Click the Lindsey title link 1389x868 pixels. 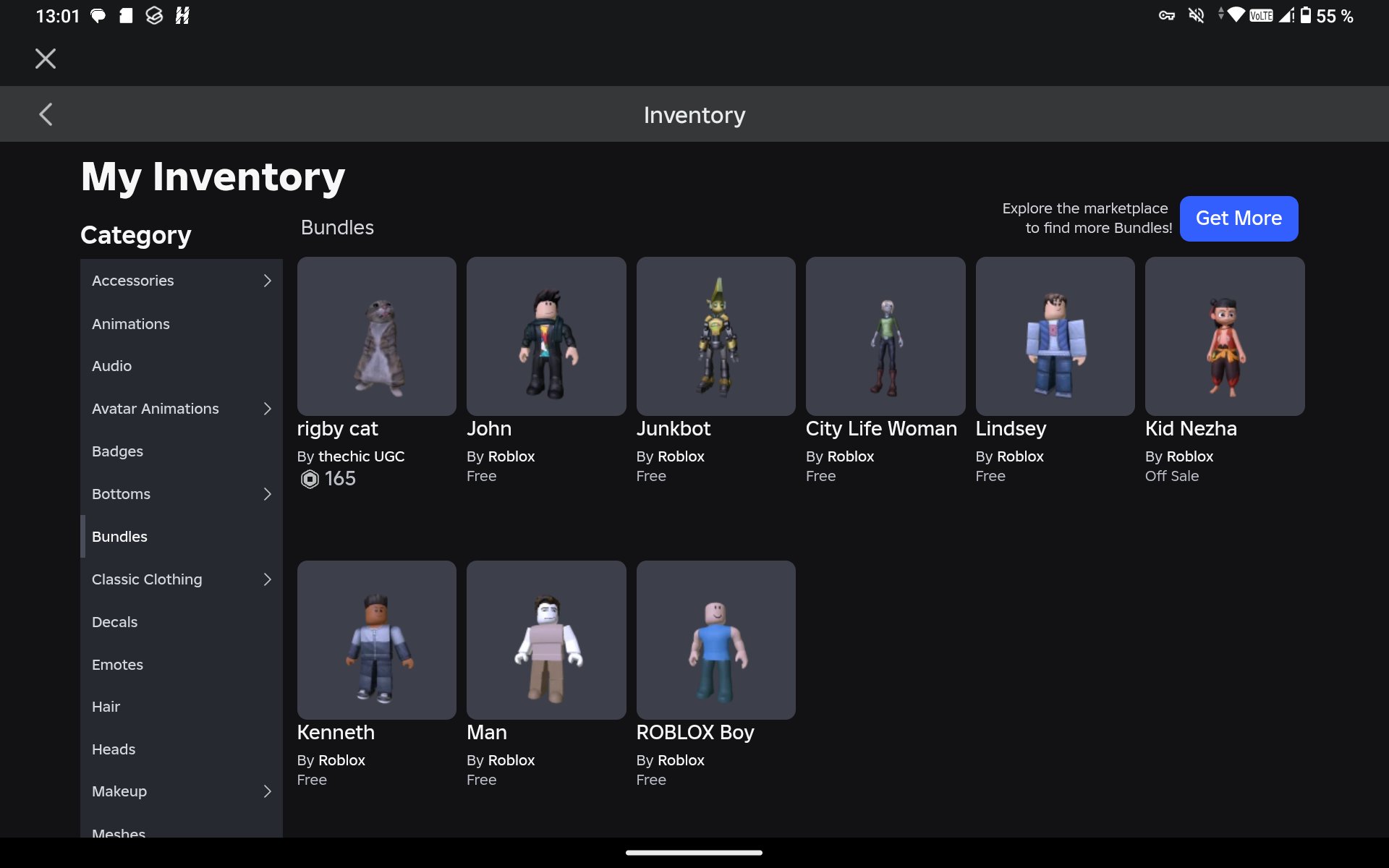click(1011, 429)
